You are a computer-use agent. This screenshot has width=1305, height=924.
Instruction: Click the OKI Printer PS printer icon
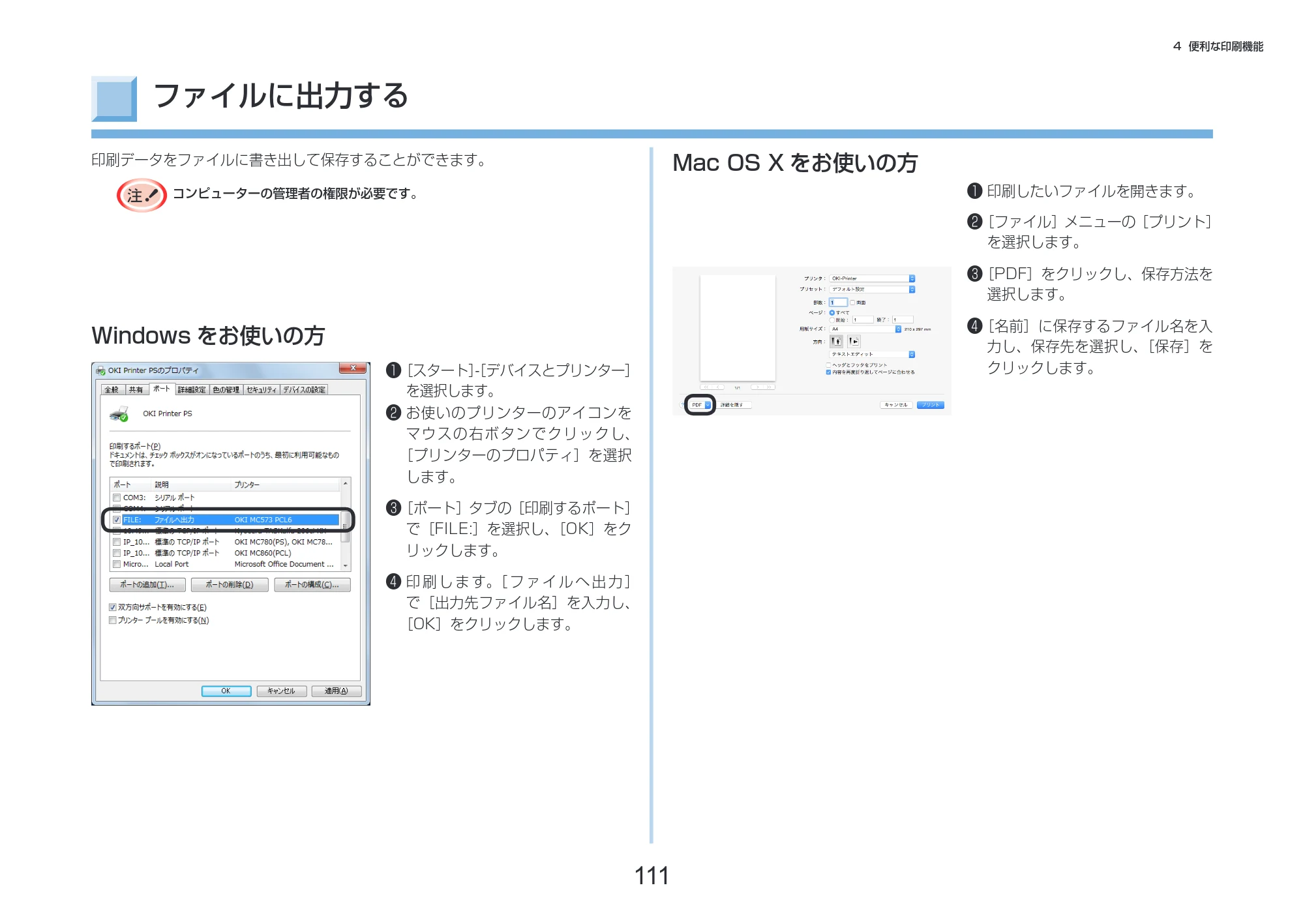click(x=119, y=413)
